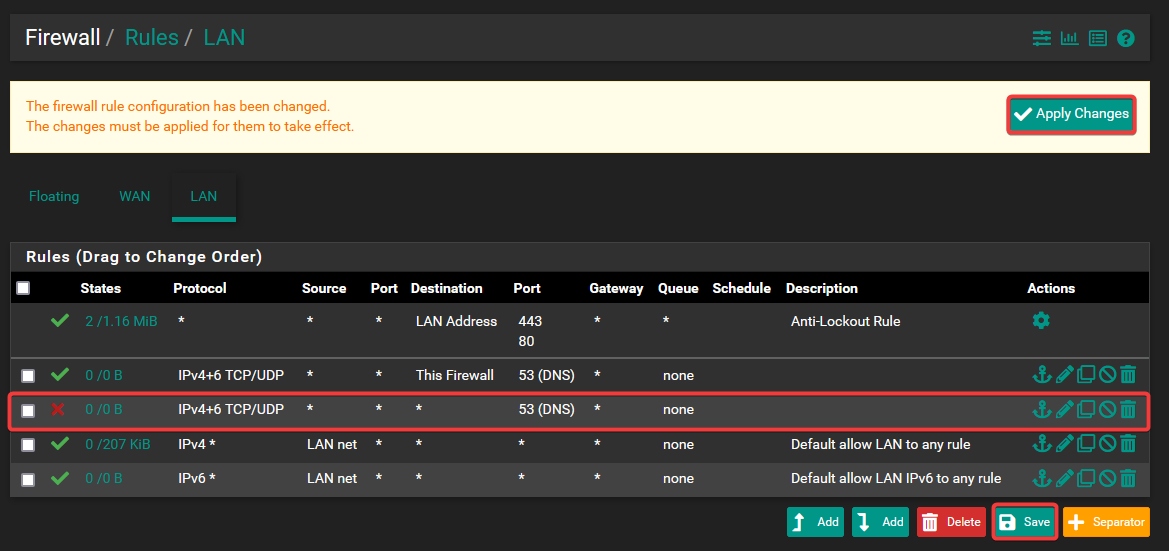Click the help question mark icon
Viewport: 1169px width, 551px height.
tap(1125, 39)
